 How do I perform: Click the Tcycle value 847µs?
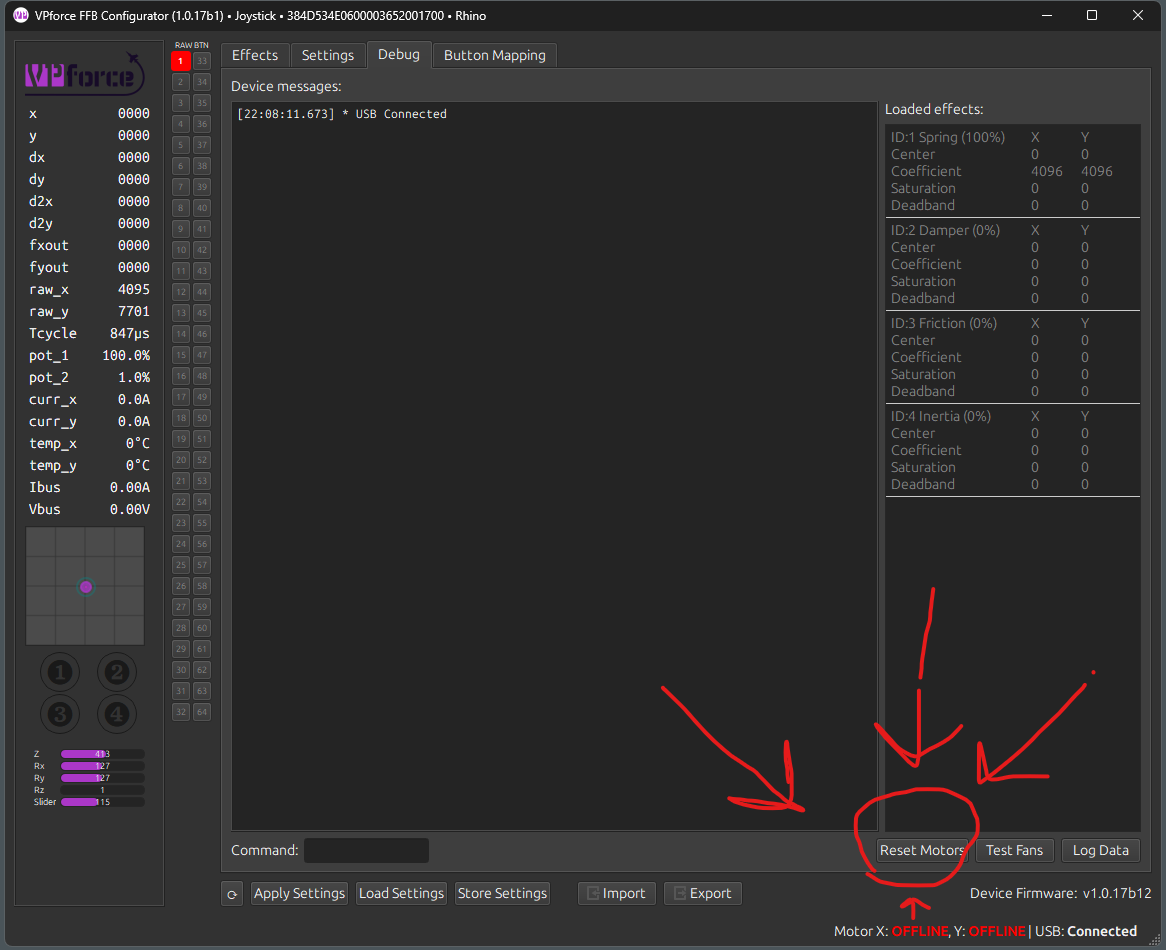(129, 333)
